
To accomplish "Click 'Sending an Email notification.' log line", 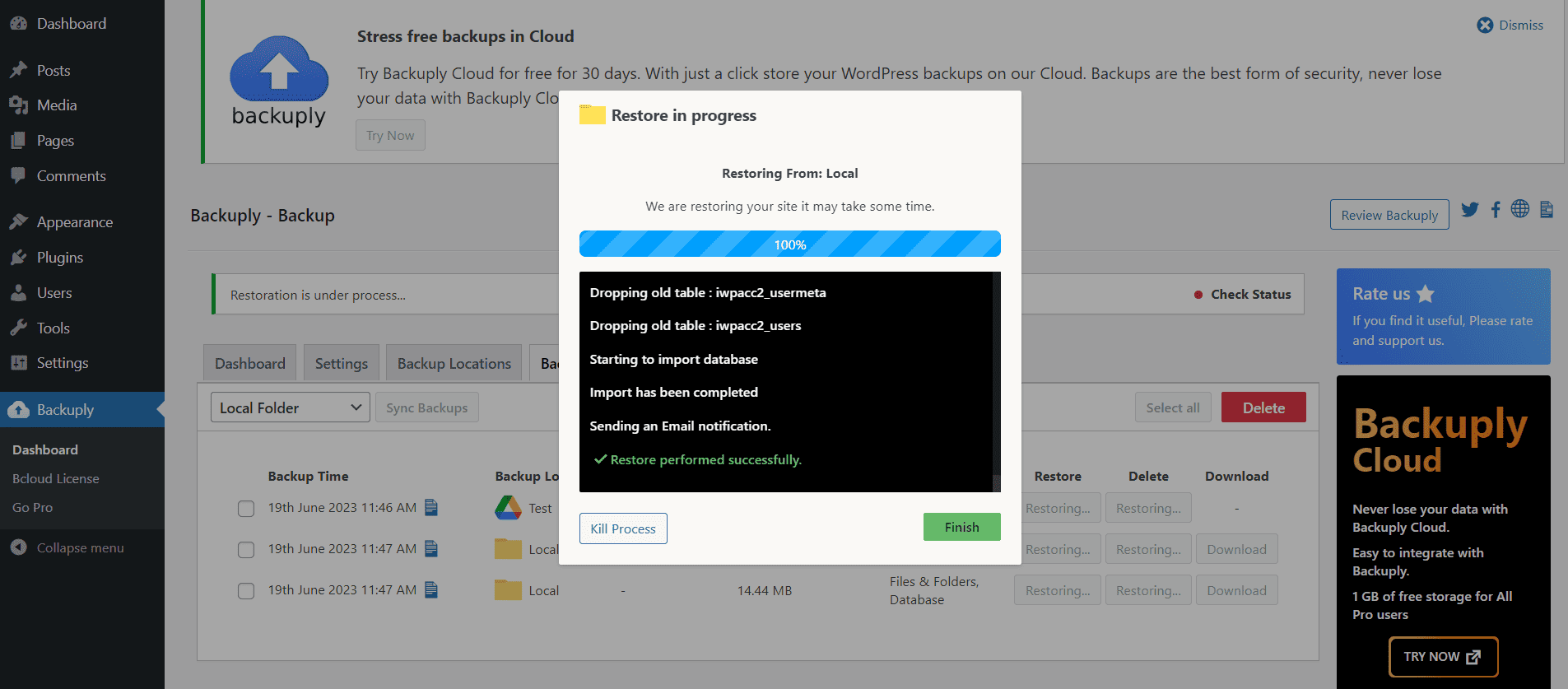I will tap(680, 426).
